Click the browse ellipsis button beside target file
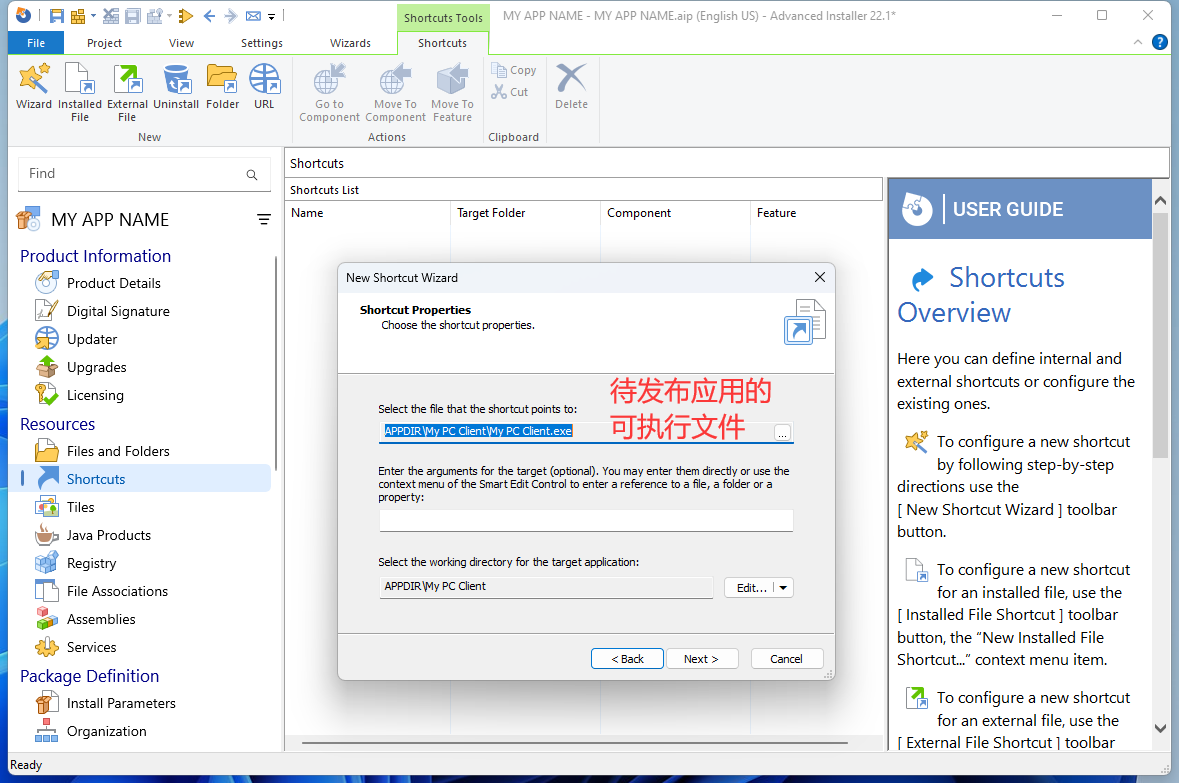1179x783 pixels. (x=783, y=433)
